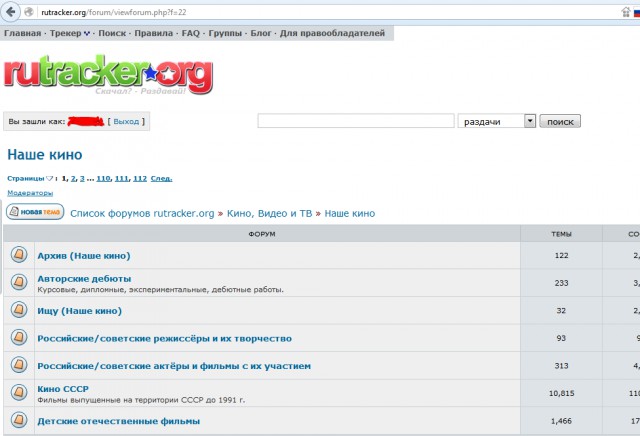The image size is (640, 436).
Task: Open FAQ in the top menu
Action: click(x=191, y=33)
